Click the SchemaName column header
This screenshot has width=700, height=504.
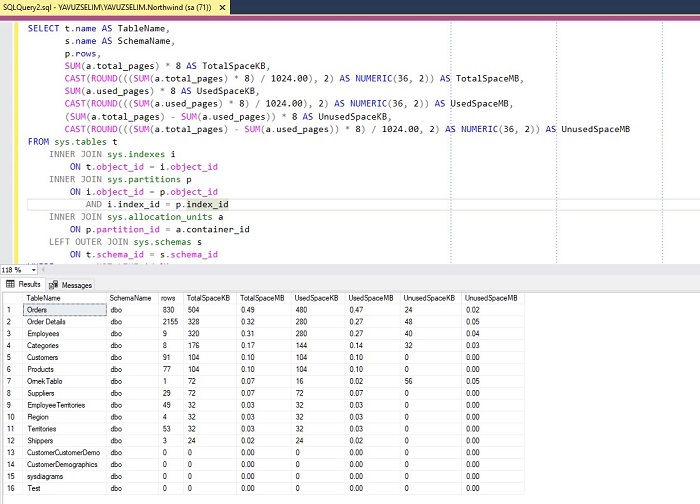click(130, 298)
